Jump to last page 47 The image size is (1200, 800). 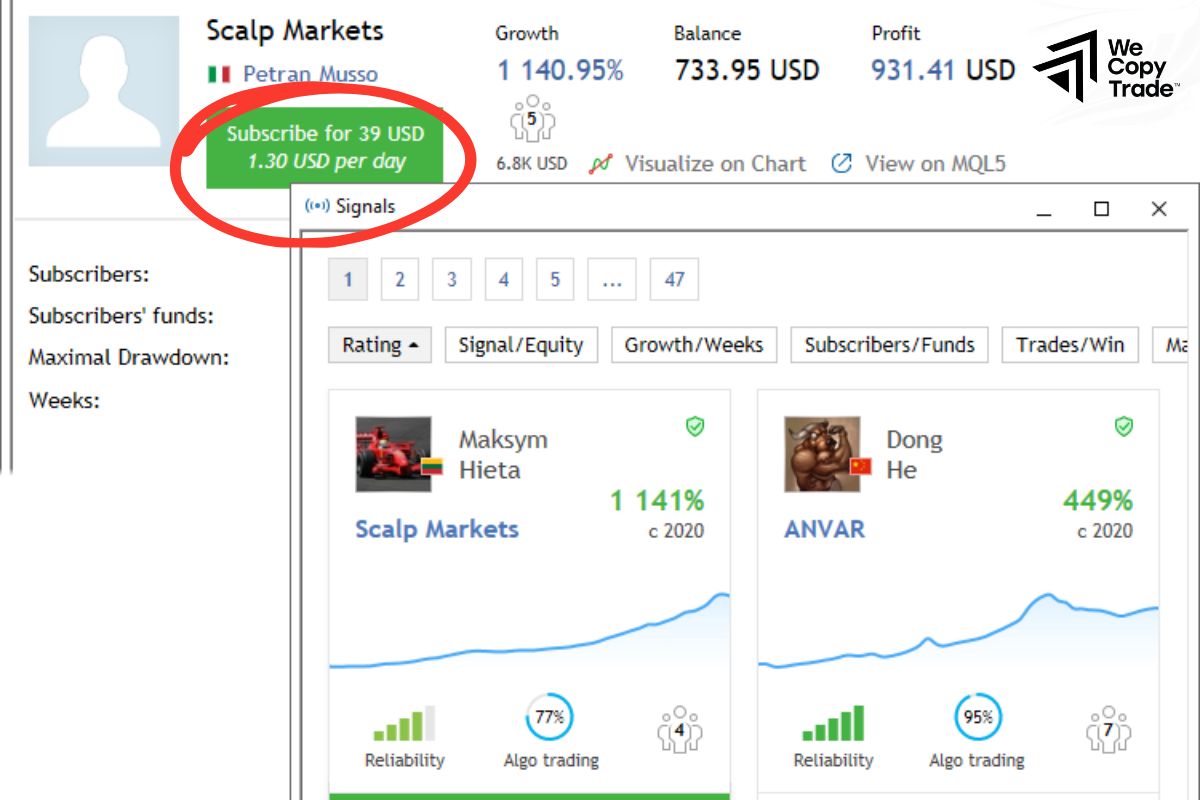point(674,280)
